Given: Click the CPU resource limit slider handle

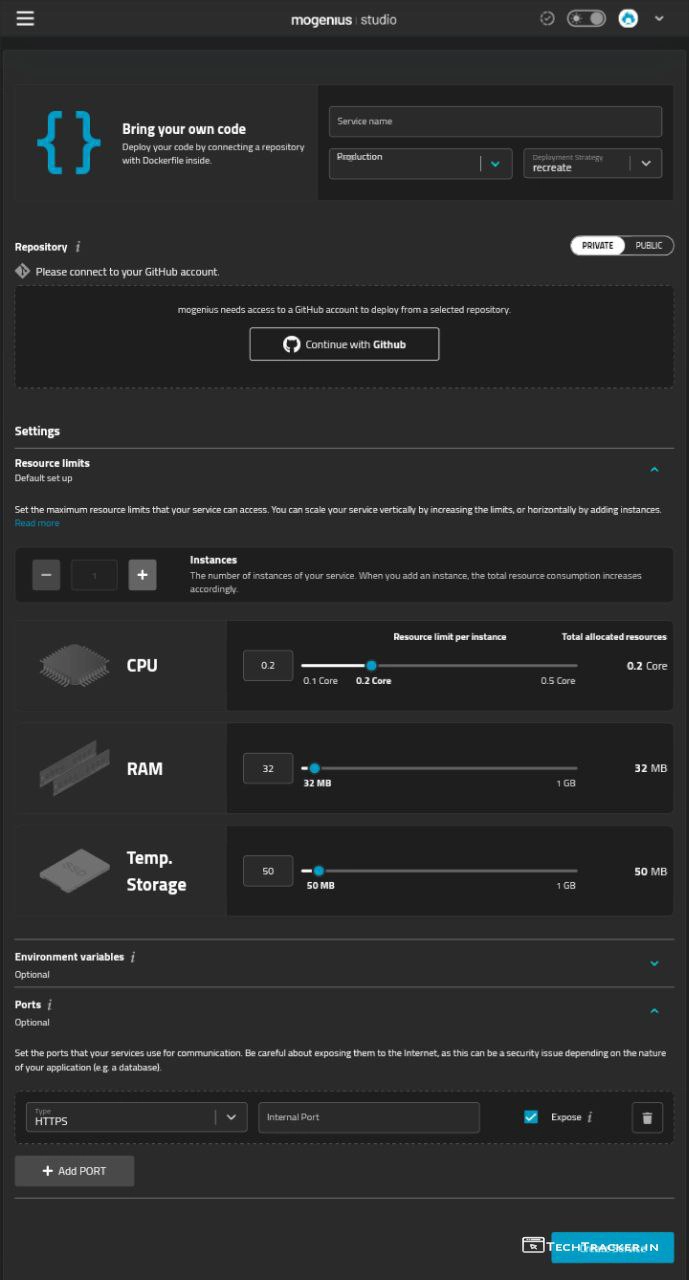Looking at the screenshot, I should click(371, 666).
